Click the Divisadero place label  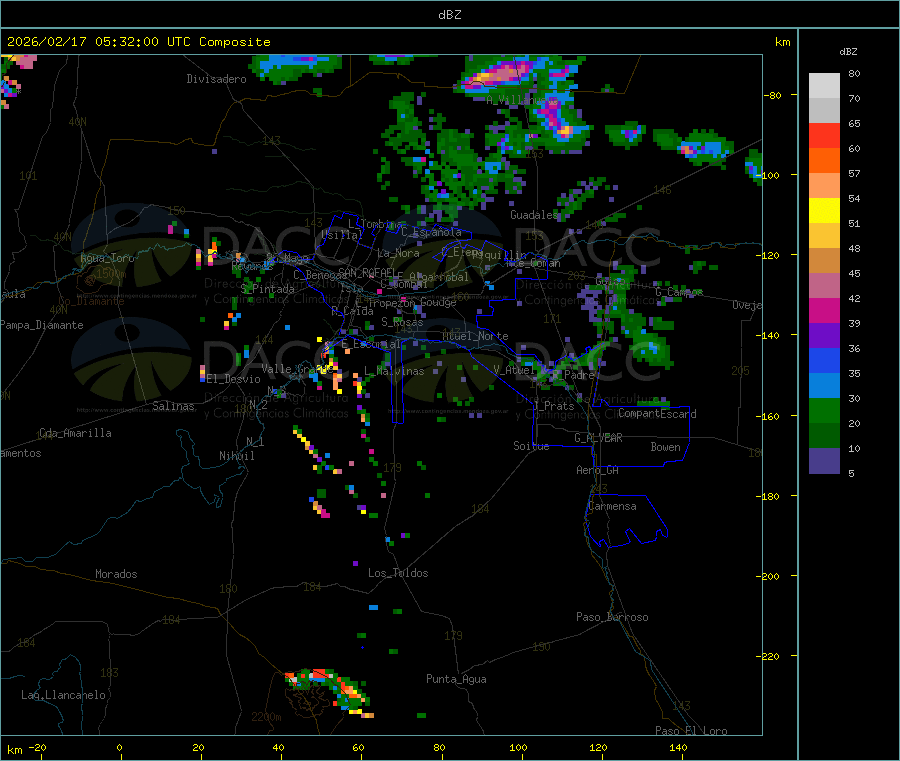(x=216, y=79)
